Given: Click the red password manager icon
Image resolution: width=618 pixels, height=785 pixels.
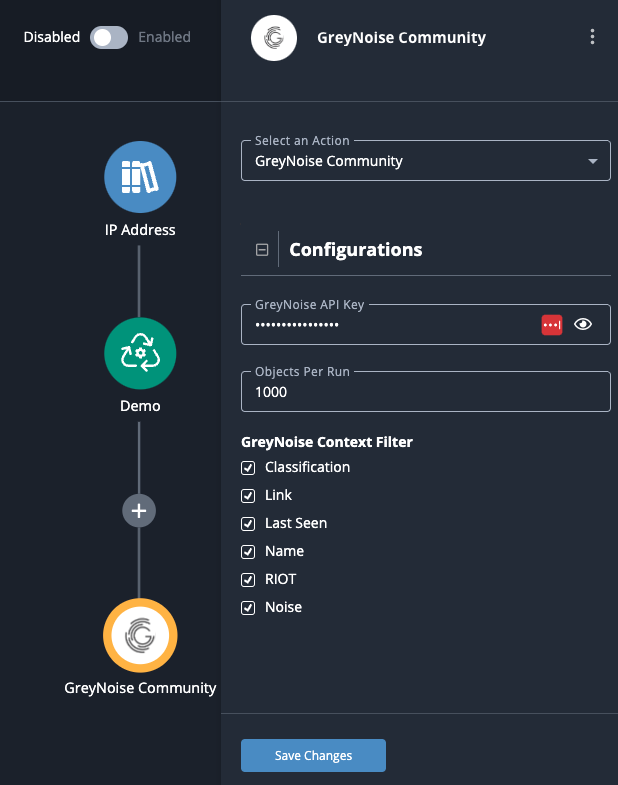Looking at the screenshot, I should coord(552,325).
